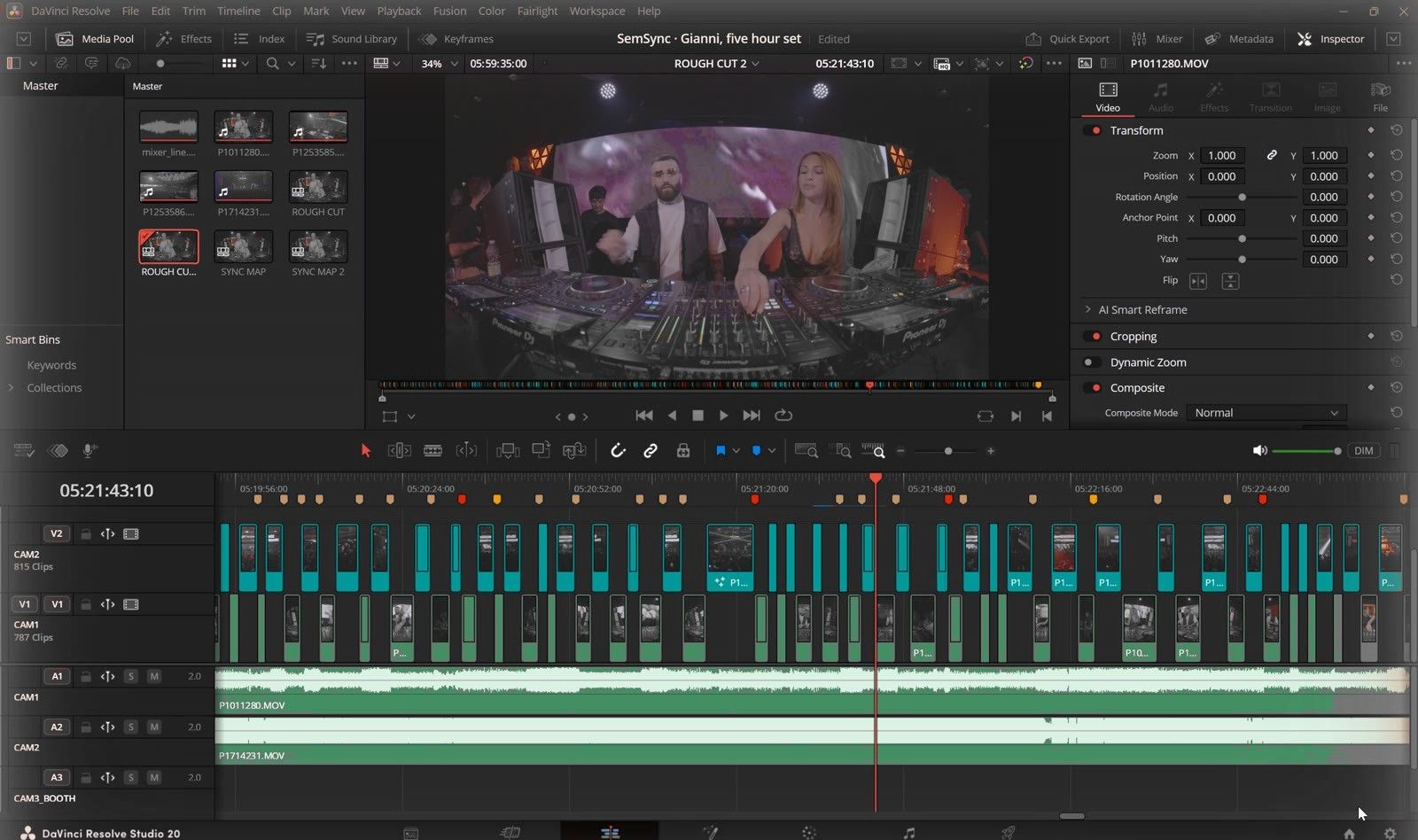The width and height of the screenshot is (1418, 840).
Task: Open ROUGH CUT 2 timeline dropdown
Action: 716,64
